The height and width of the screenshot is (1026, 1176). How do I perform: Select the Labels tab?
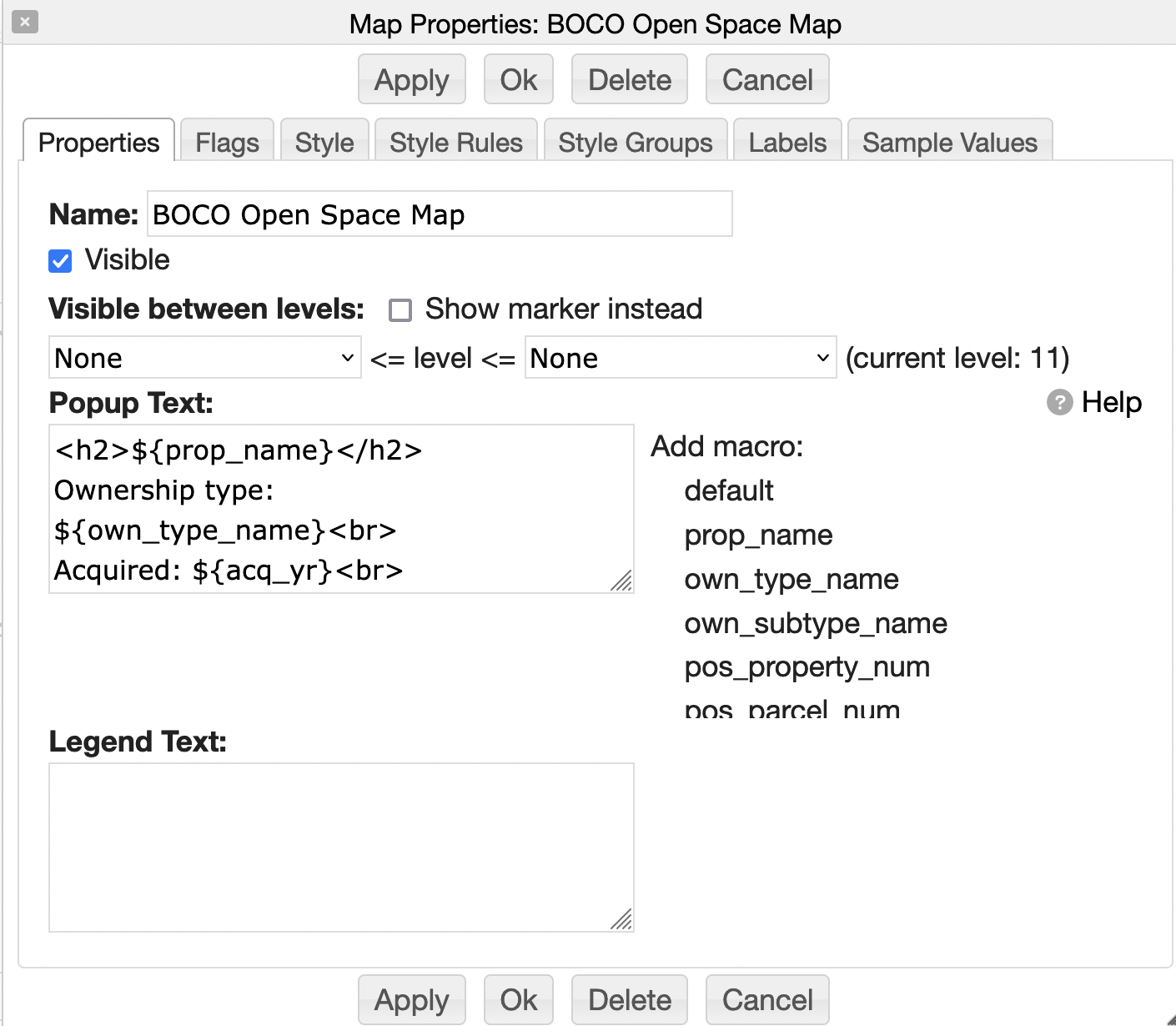tap(787, 143)
